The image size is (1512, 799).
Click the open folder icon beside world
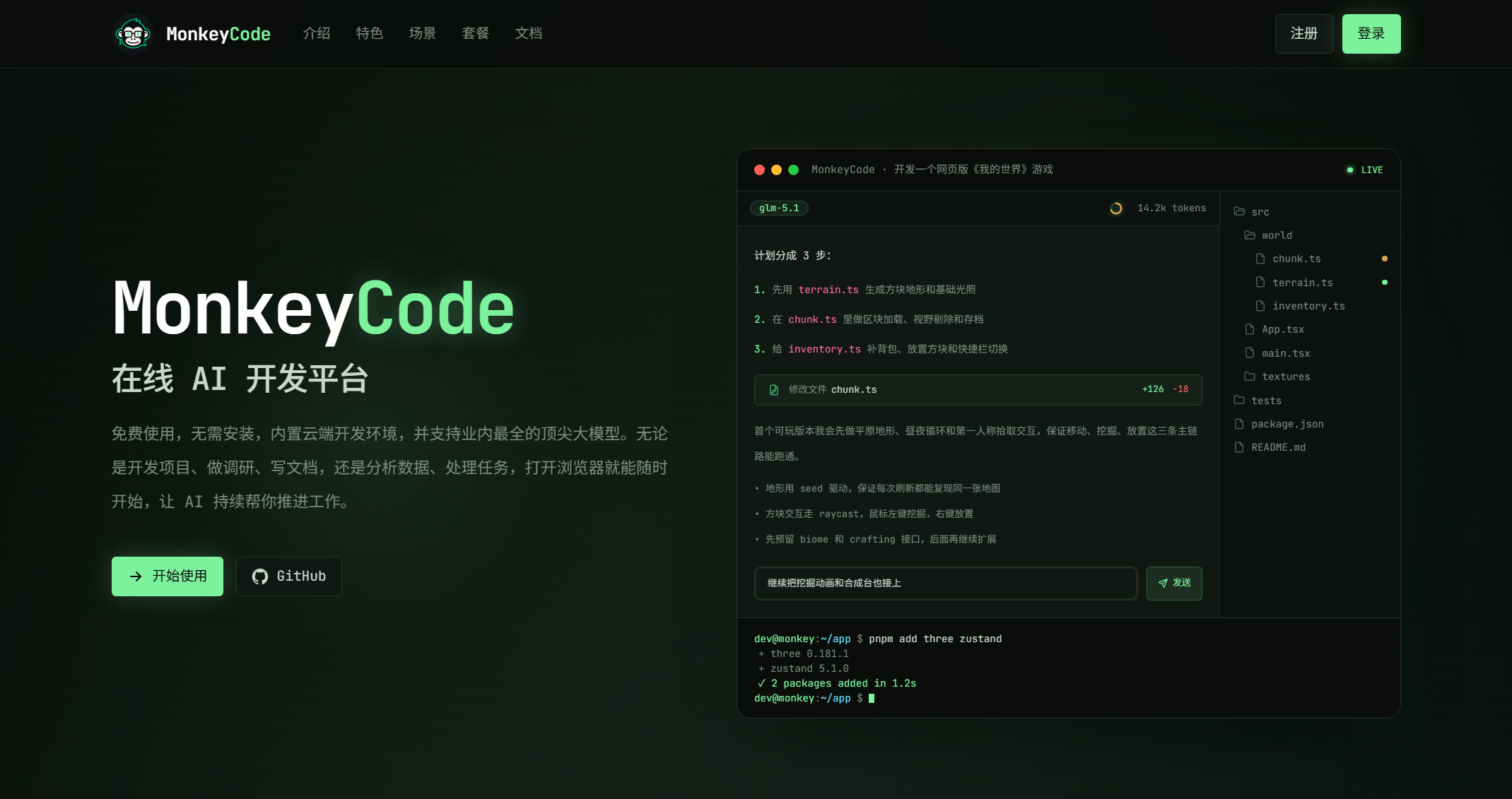click(x=1250, y=235)
